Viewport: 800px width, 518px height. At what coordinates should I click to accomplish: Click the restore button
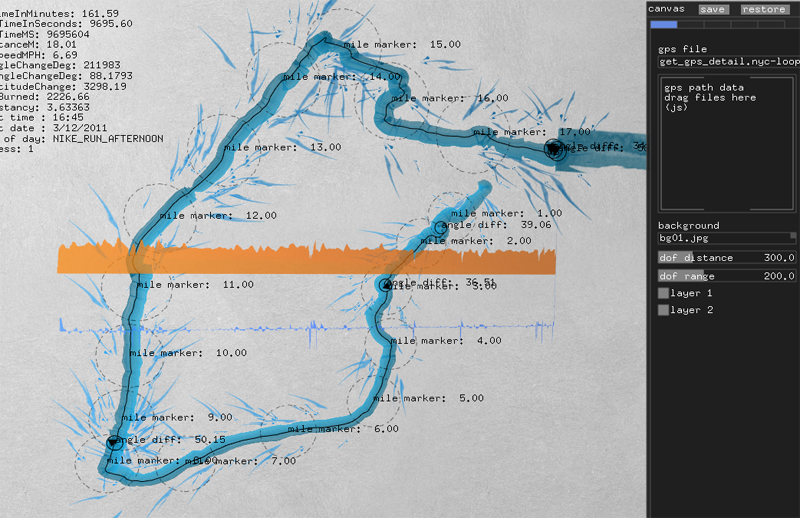coord(763,9)
